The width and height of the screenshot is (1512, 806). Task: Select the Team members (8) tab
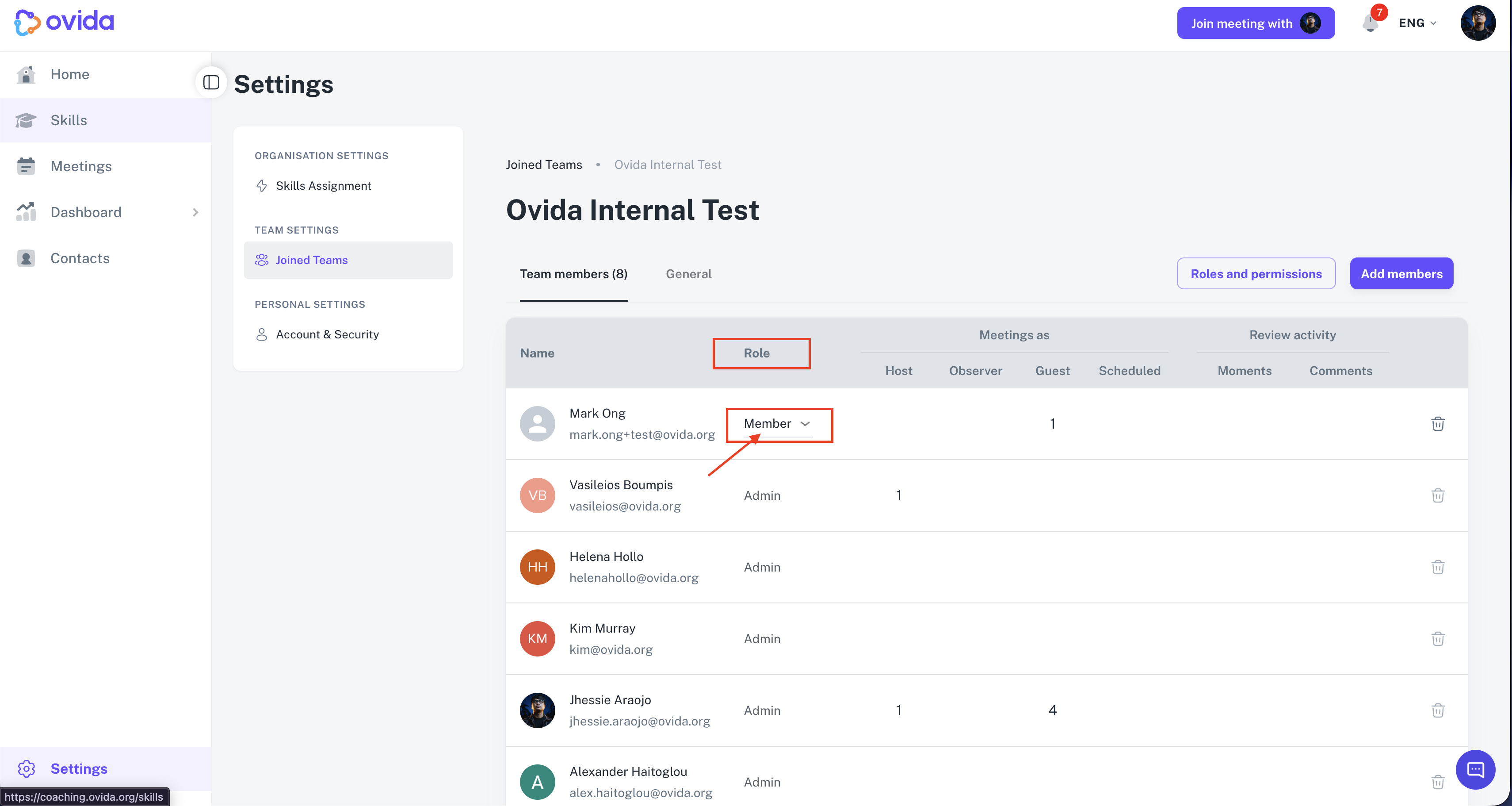pyautogui.click(x=573, y=274)
